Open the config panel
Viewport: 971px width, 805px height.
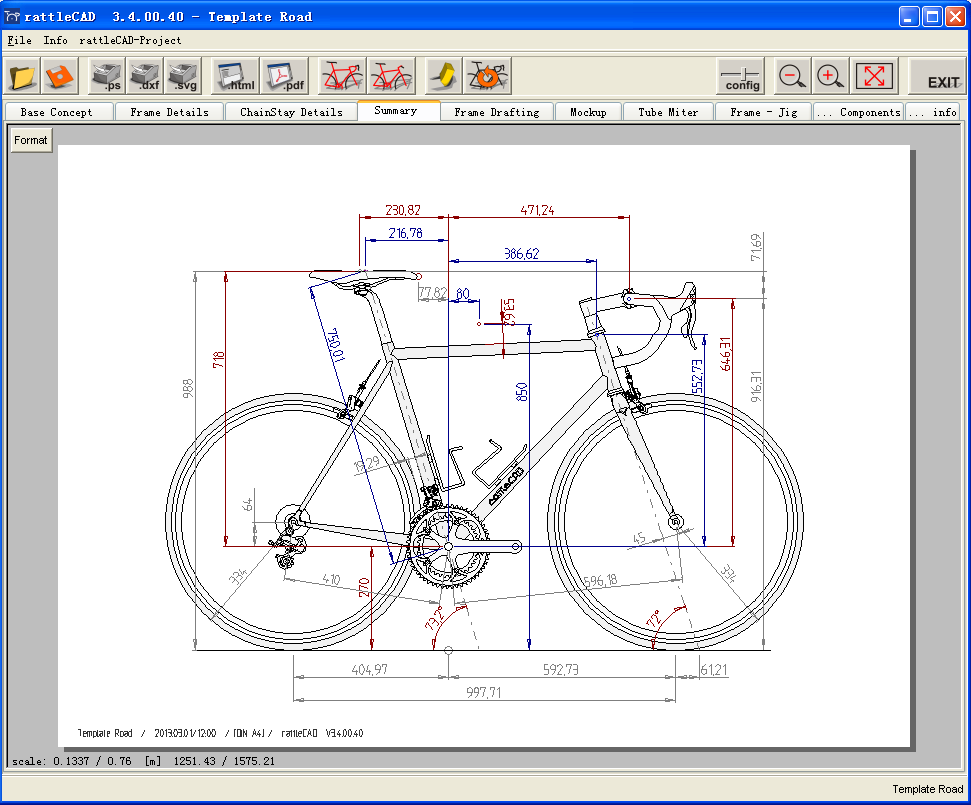click(x=741, y=76)
